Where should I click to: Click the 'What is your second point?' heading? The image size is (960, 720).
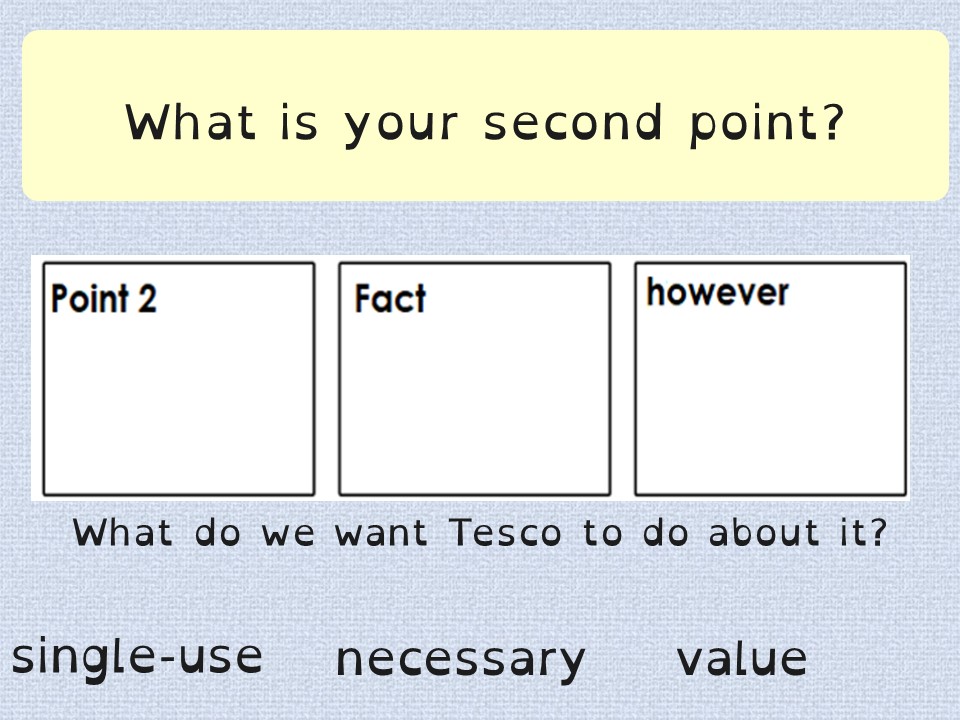[485, 124]
